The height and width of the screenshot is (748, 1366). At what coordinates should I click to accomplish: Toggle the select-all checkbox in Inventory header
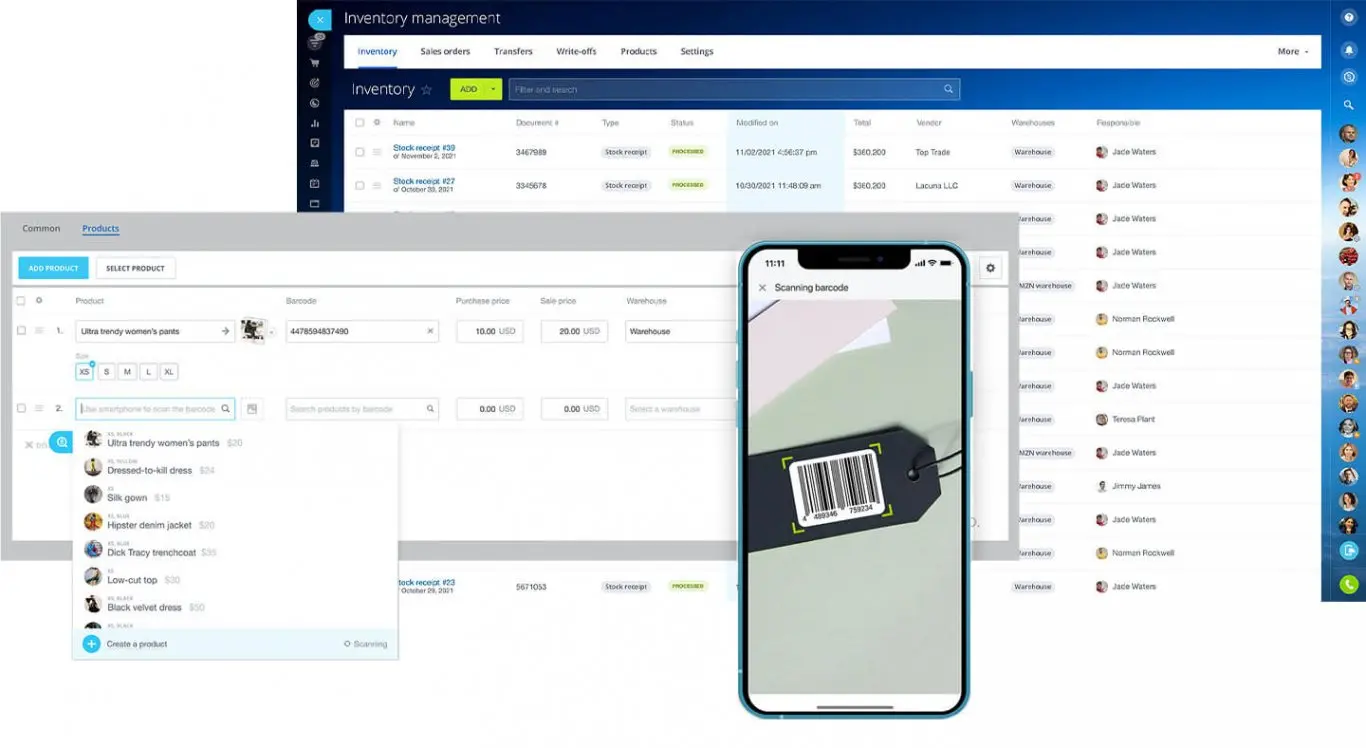[x=360, y=123]
